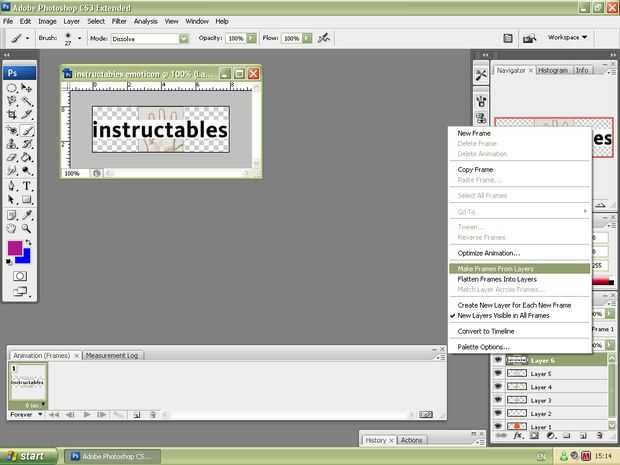The height and width of the screenshot is (465, 620).
Task: Open the Workspace dropdown
Action: click(567, 37)
